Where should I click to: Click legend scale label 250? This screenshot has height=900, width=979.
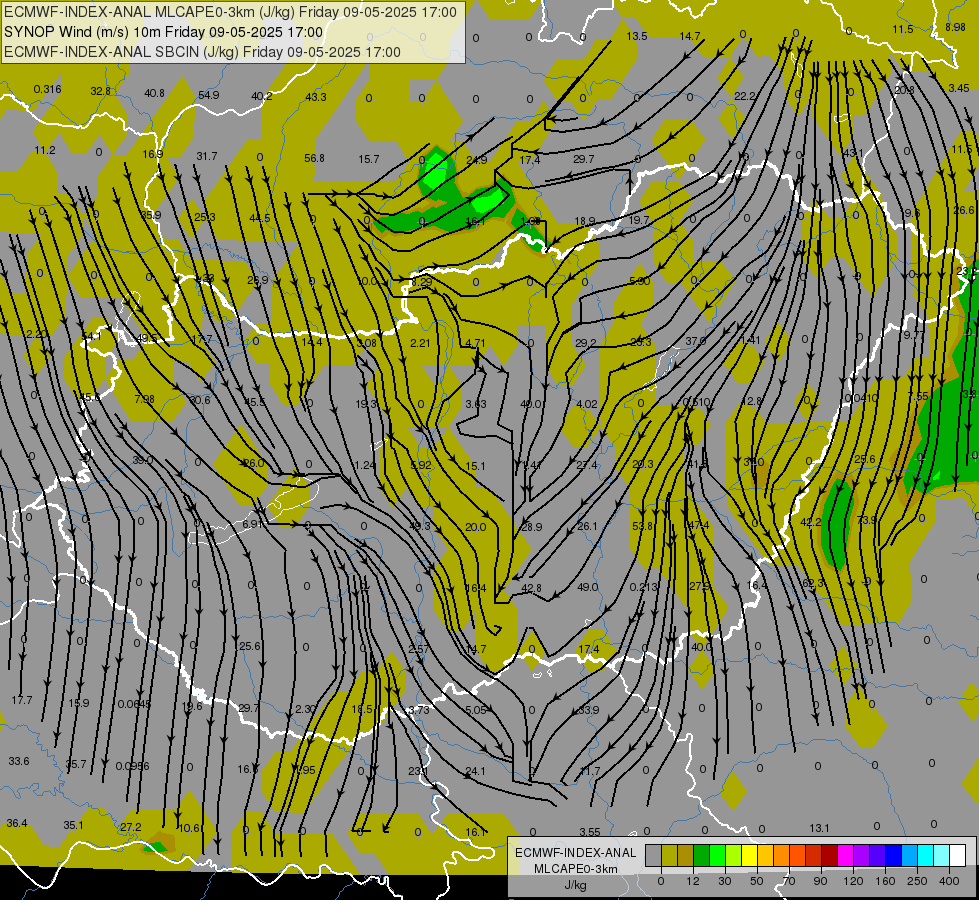917,881
